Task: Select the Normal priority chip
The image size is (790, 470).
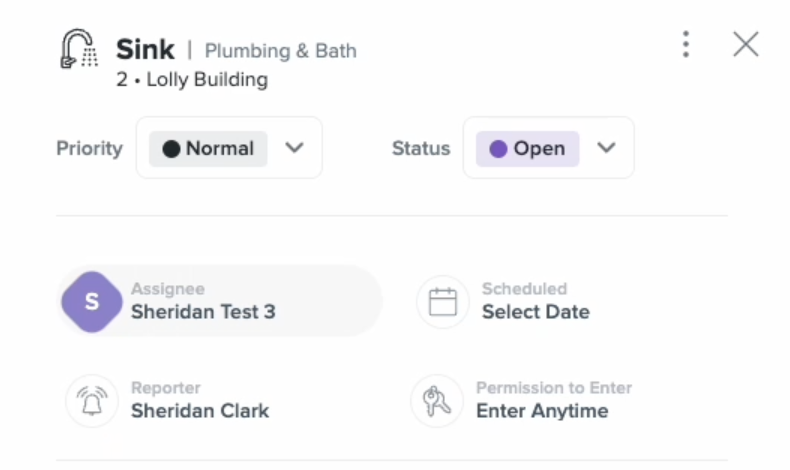Action: pos(208,149)
